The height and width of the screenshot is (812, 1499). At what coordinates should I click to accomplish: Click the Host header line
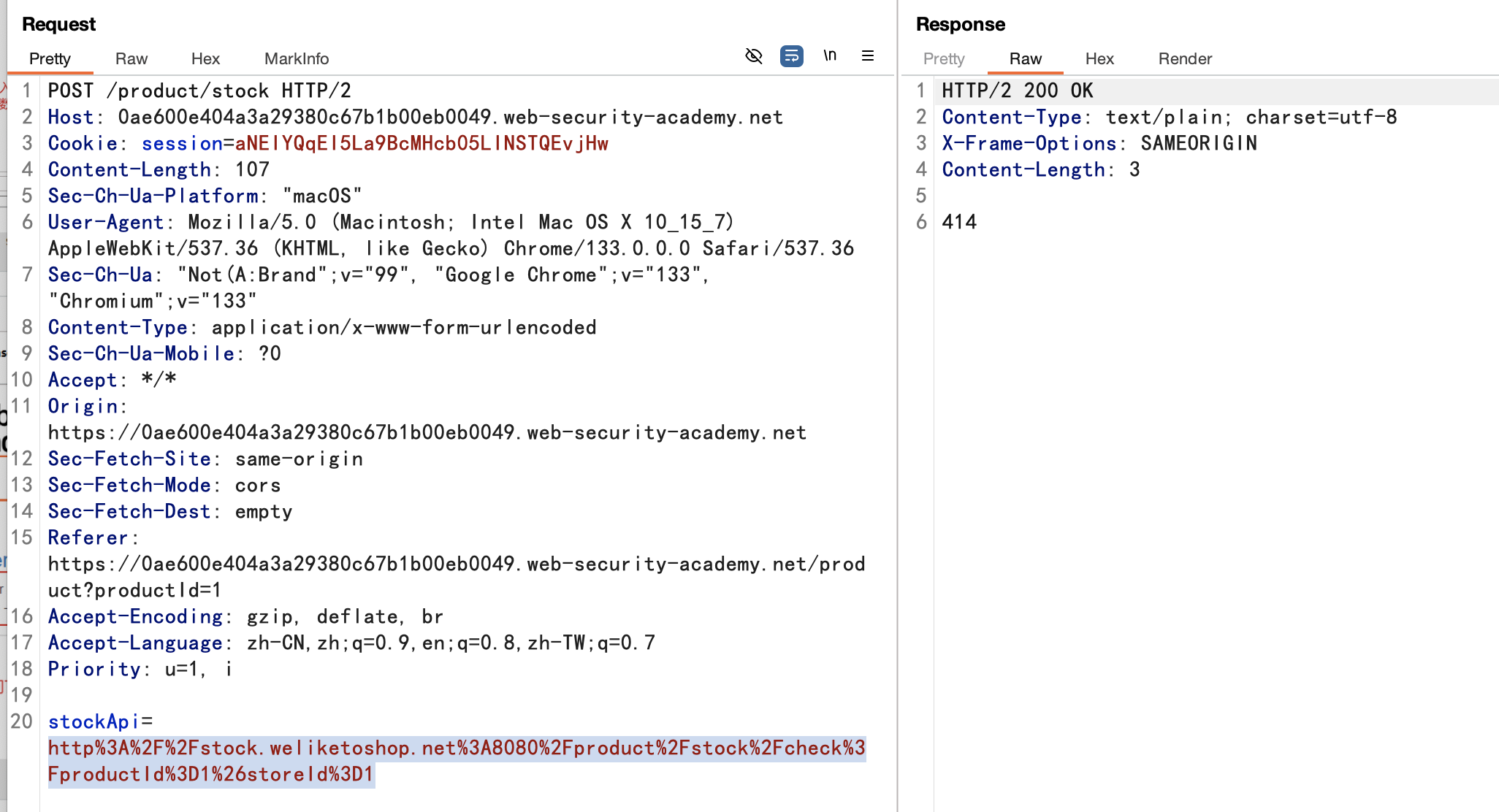pos(415,118)
